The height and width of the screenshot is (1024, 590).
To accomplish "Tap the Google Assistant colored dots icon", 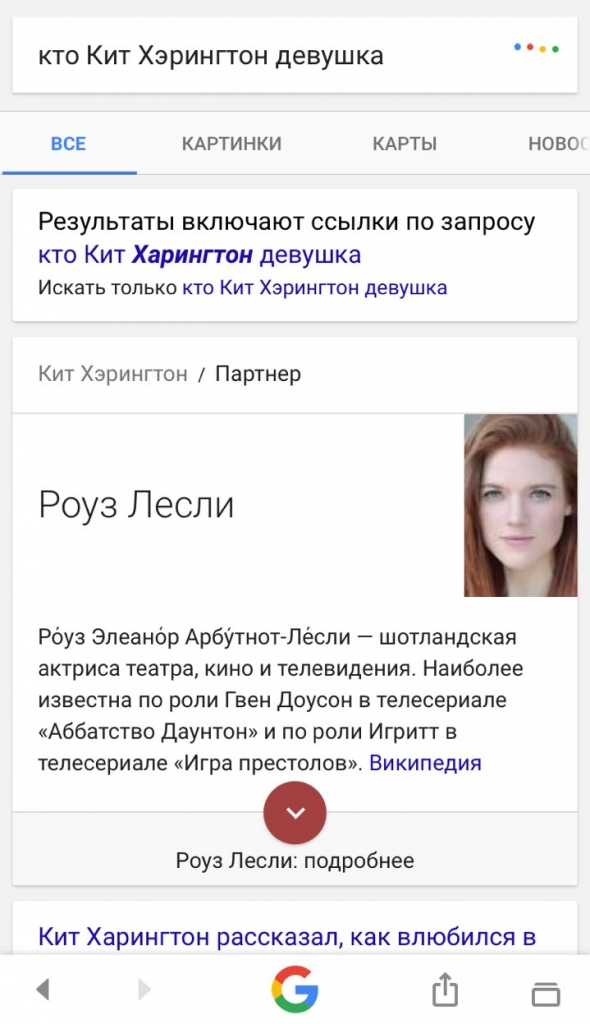I will 536,48.
